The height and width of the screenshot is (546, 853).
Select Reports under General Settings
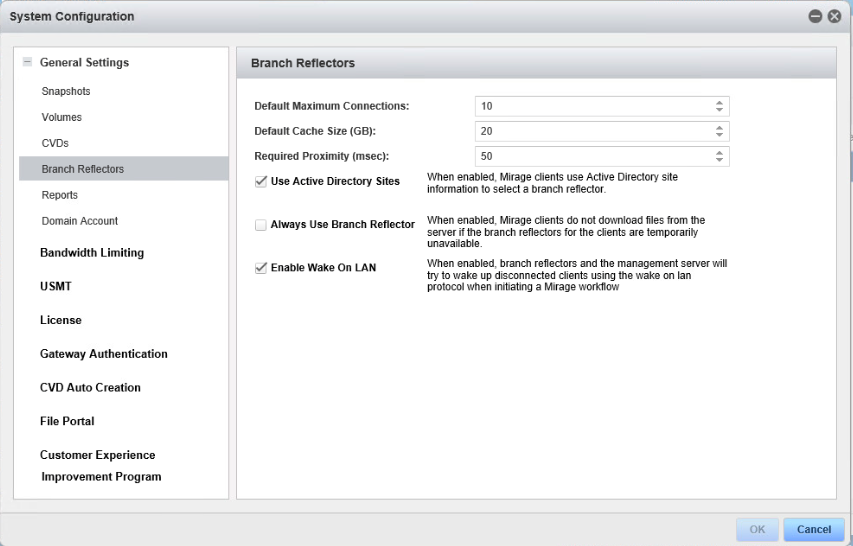[x=60, y=195]
